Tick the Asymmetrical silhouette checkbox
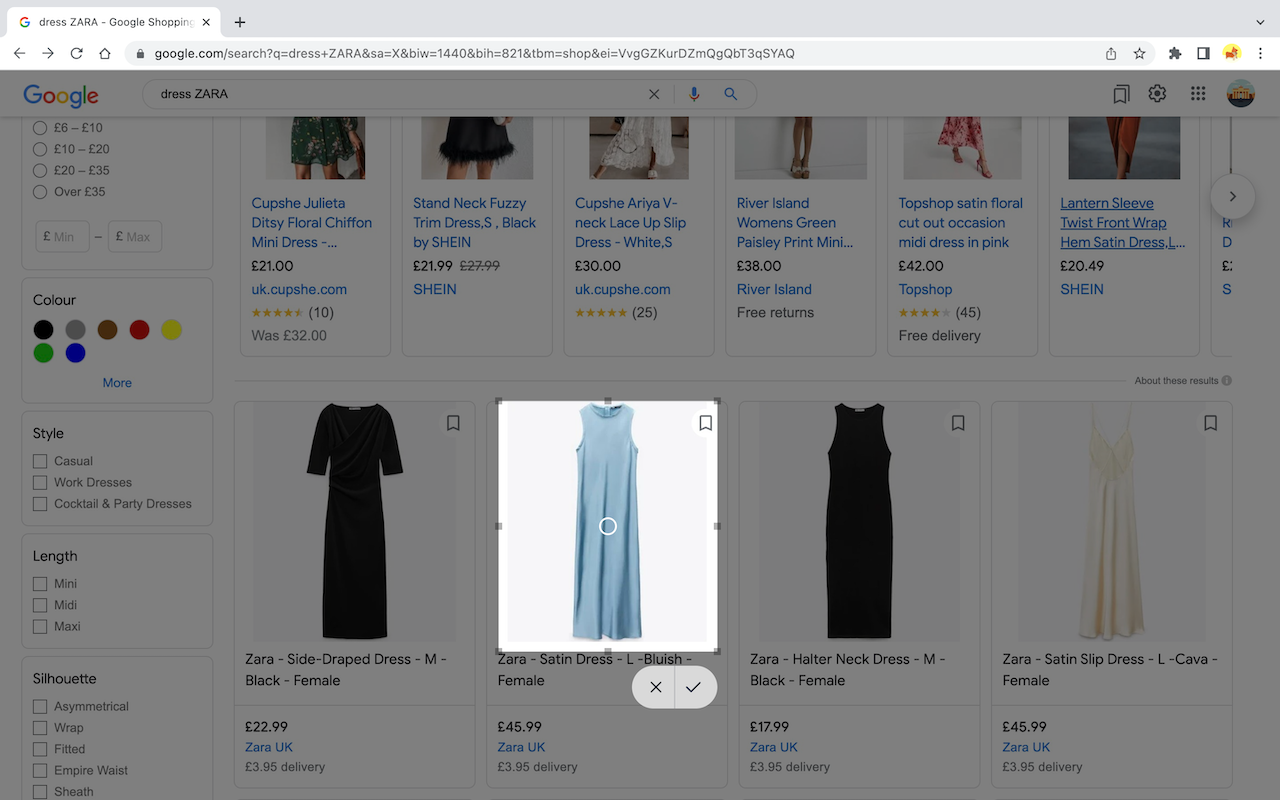Screen dimensions: 1280x800 (40, 707)
